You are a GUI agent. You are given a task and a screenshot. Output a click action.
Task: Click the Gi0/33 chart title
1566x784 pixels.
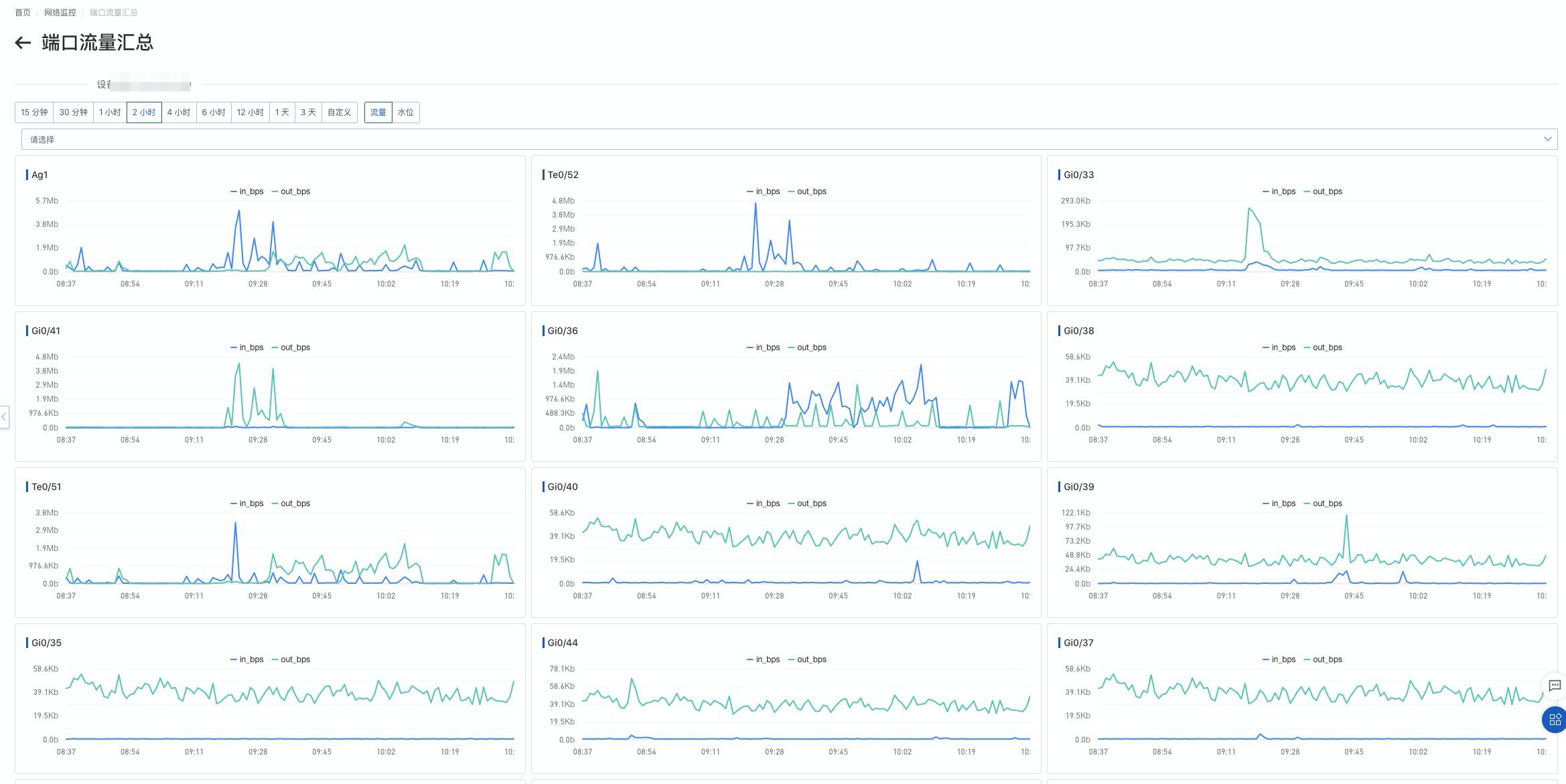point(1078,175)
